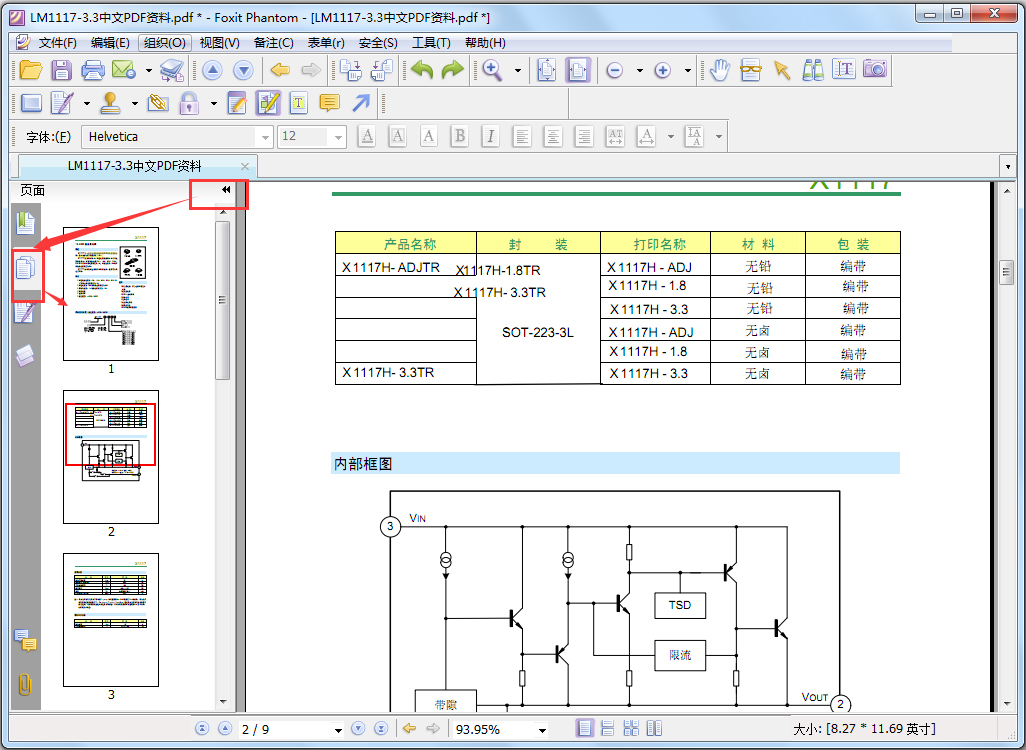The width and height of the screenshot is (1026, 750).
Task: Open the 视图(V) menu
Action: (219, 43)
